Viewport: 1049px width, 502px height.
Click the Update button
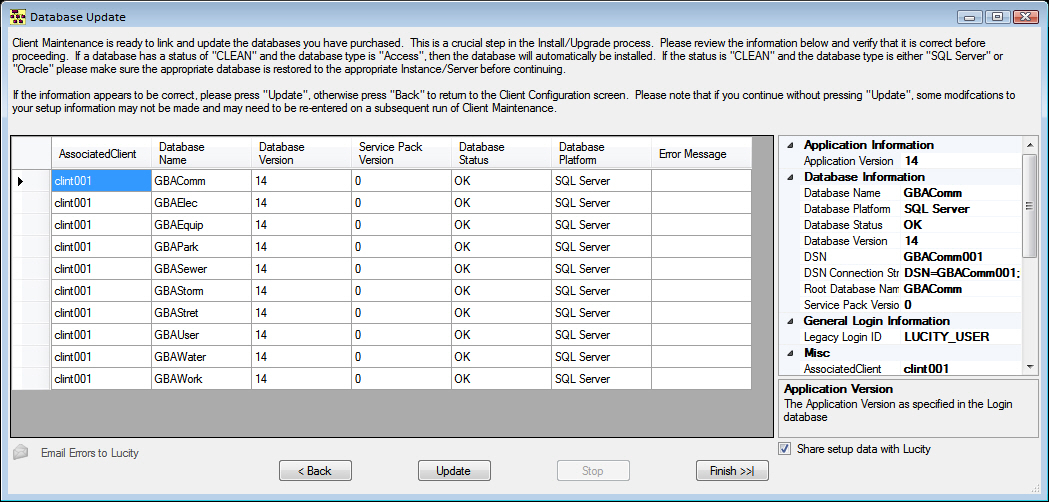point(454,471)
